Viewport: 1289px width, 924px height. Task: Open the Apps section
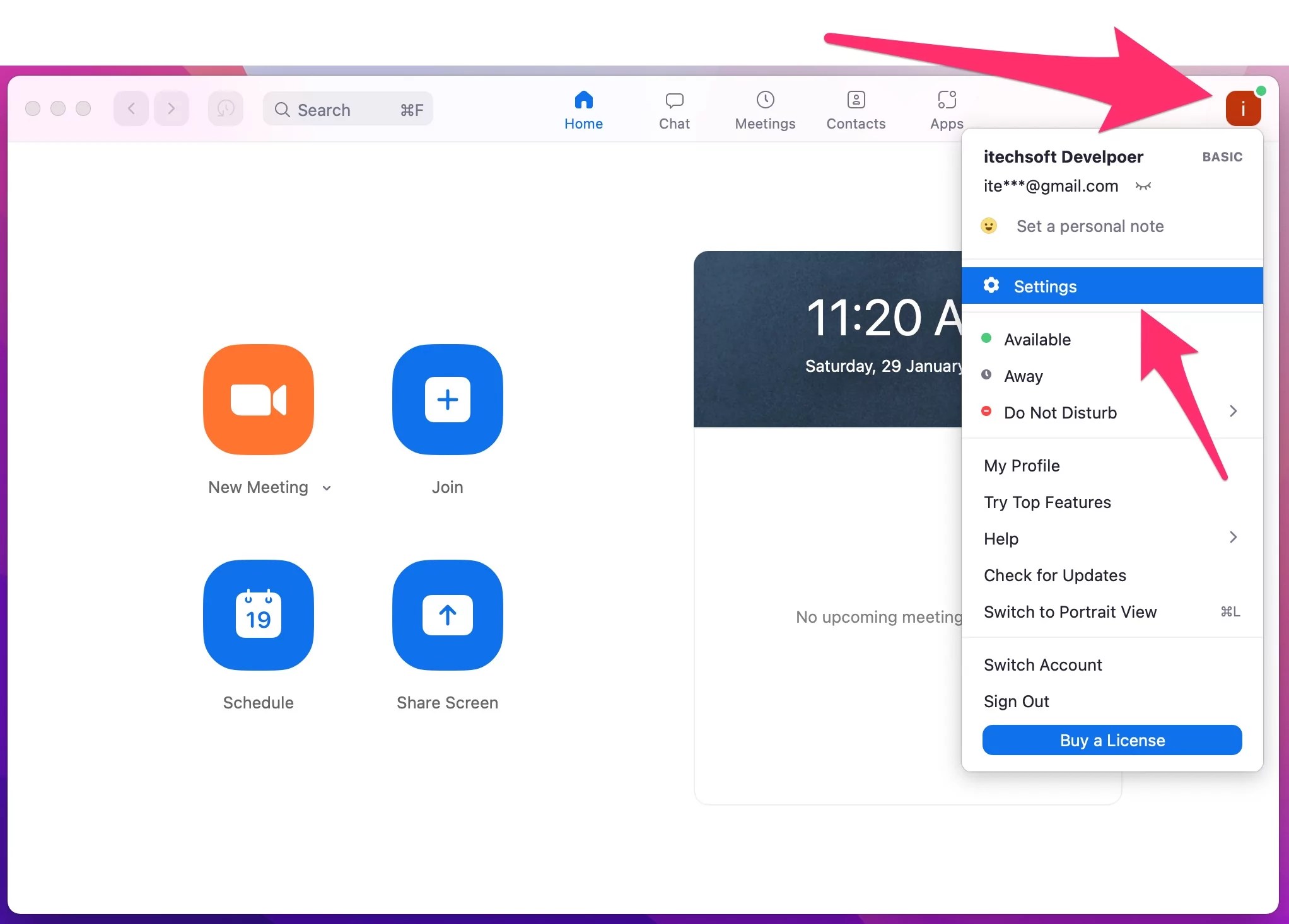click(945, 109)
